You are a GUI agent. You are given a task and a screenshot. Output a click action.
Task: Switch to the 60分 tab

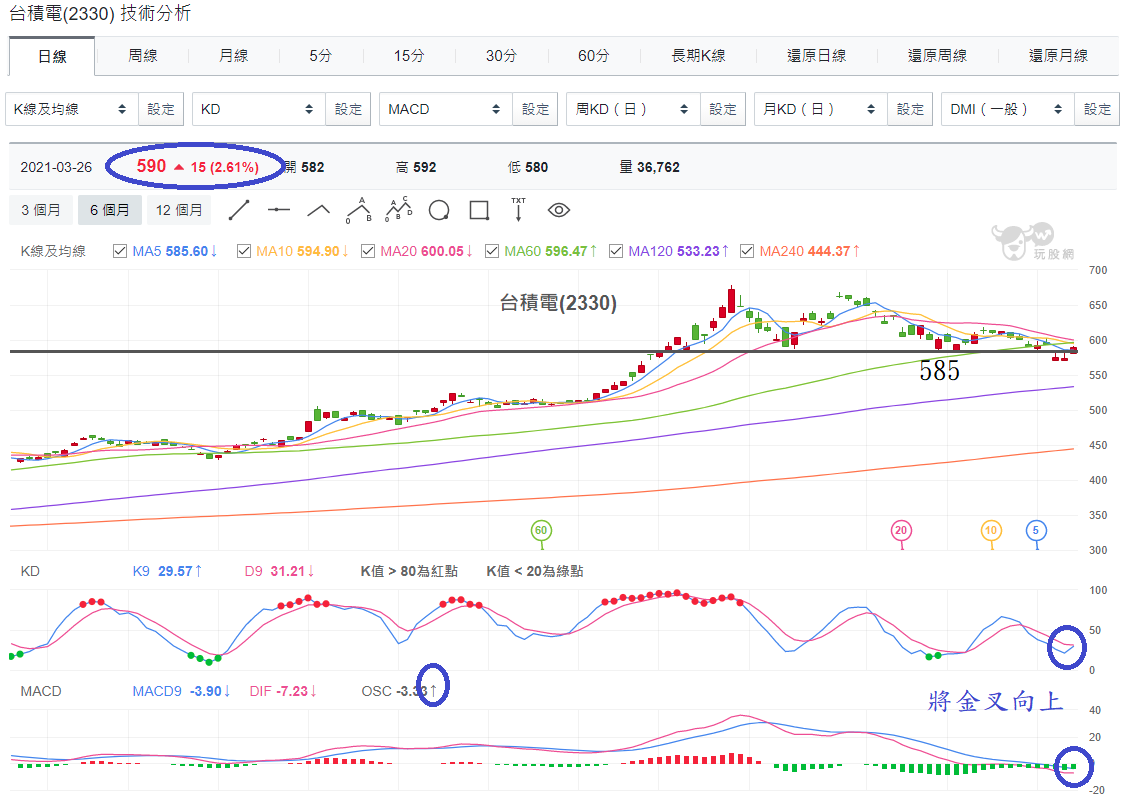[x=594, y=56]
